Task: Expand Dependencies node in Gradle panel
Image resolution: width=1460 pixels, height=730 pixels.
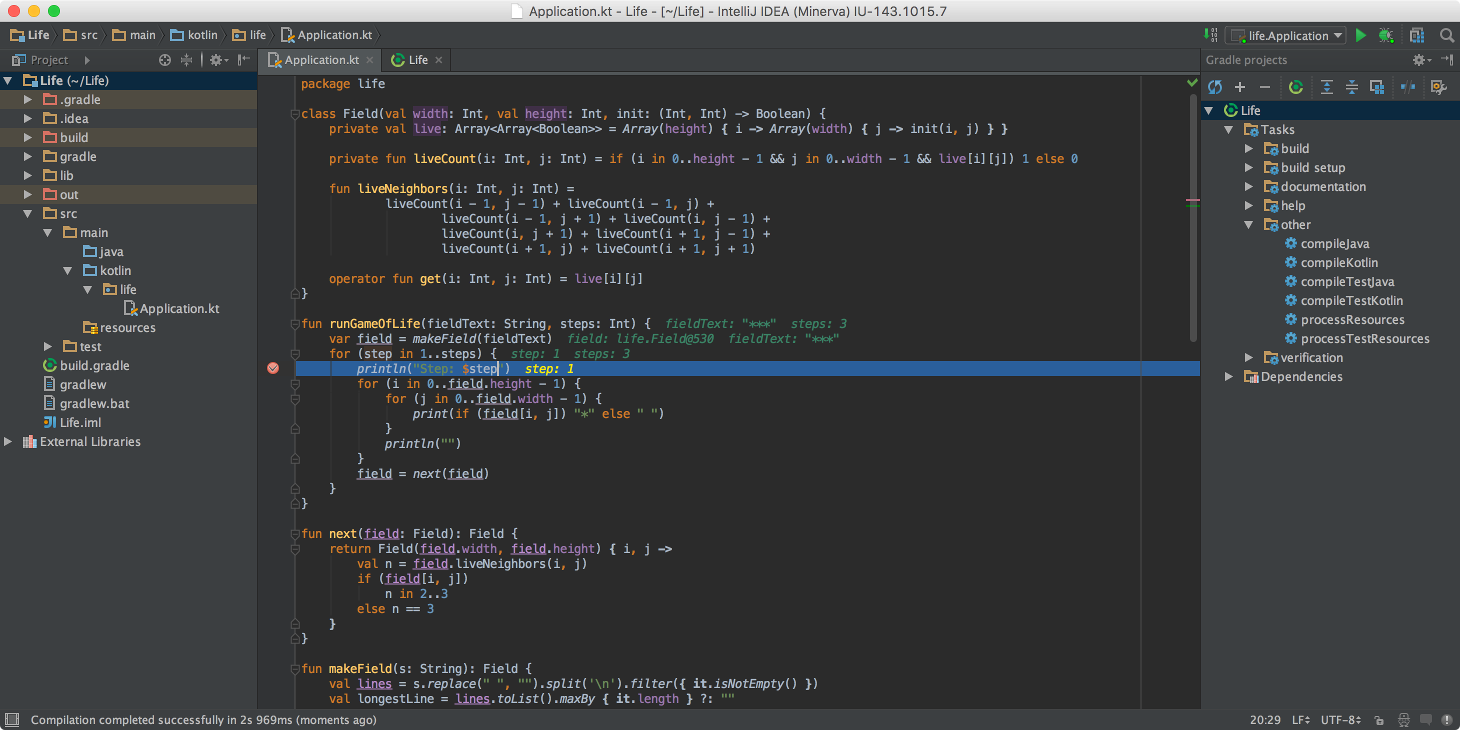Action: pos(1229,377)
